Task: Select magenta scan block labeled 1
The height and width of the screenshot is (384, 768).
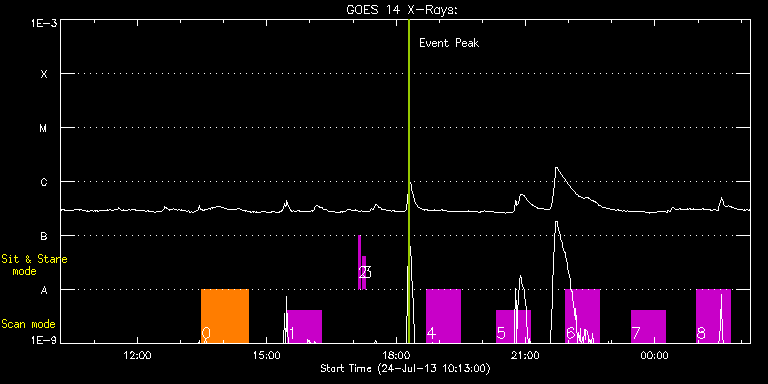Action: (x=304, y=326)
